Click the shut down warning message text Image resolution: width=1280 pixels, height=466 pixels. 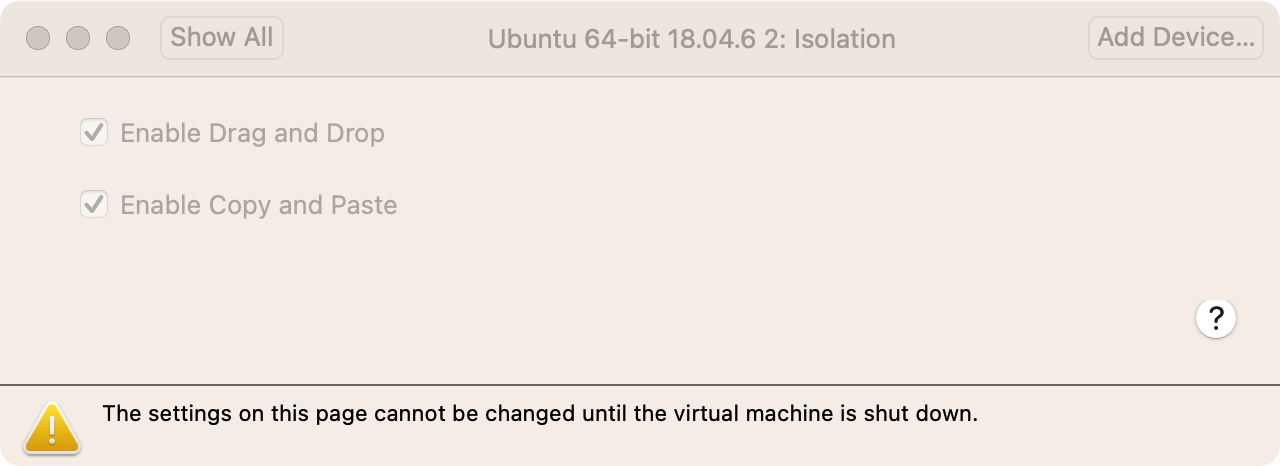pyautogui.click(x=540, y=413)
